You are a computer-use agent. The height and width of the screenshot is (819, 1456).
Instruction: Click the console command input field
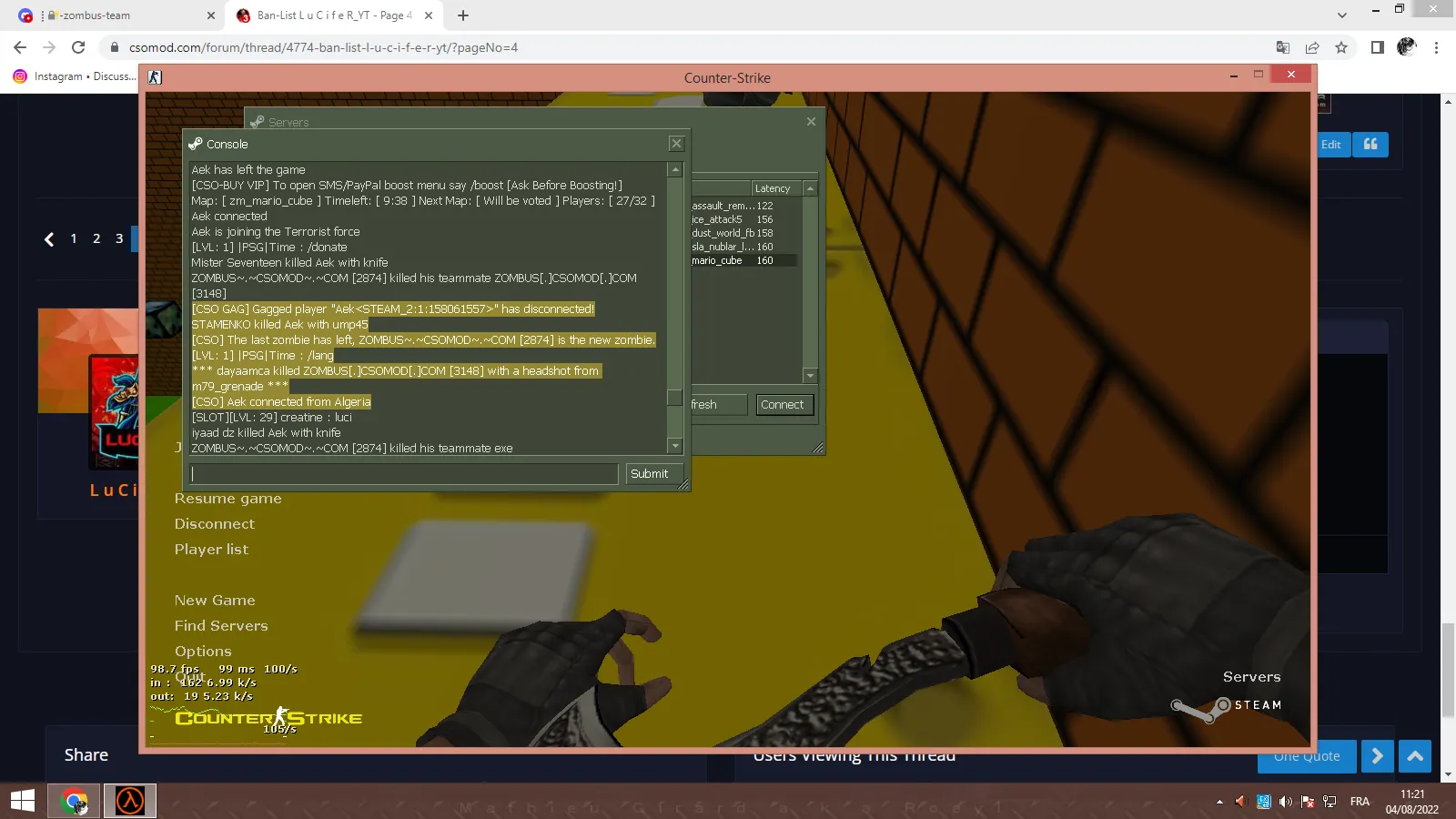click(x=403, y=474)
